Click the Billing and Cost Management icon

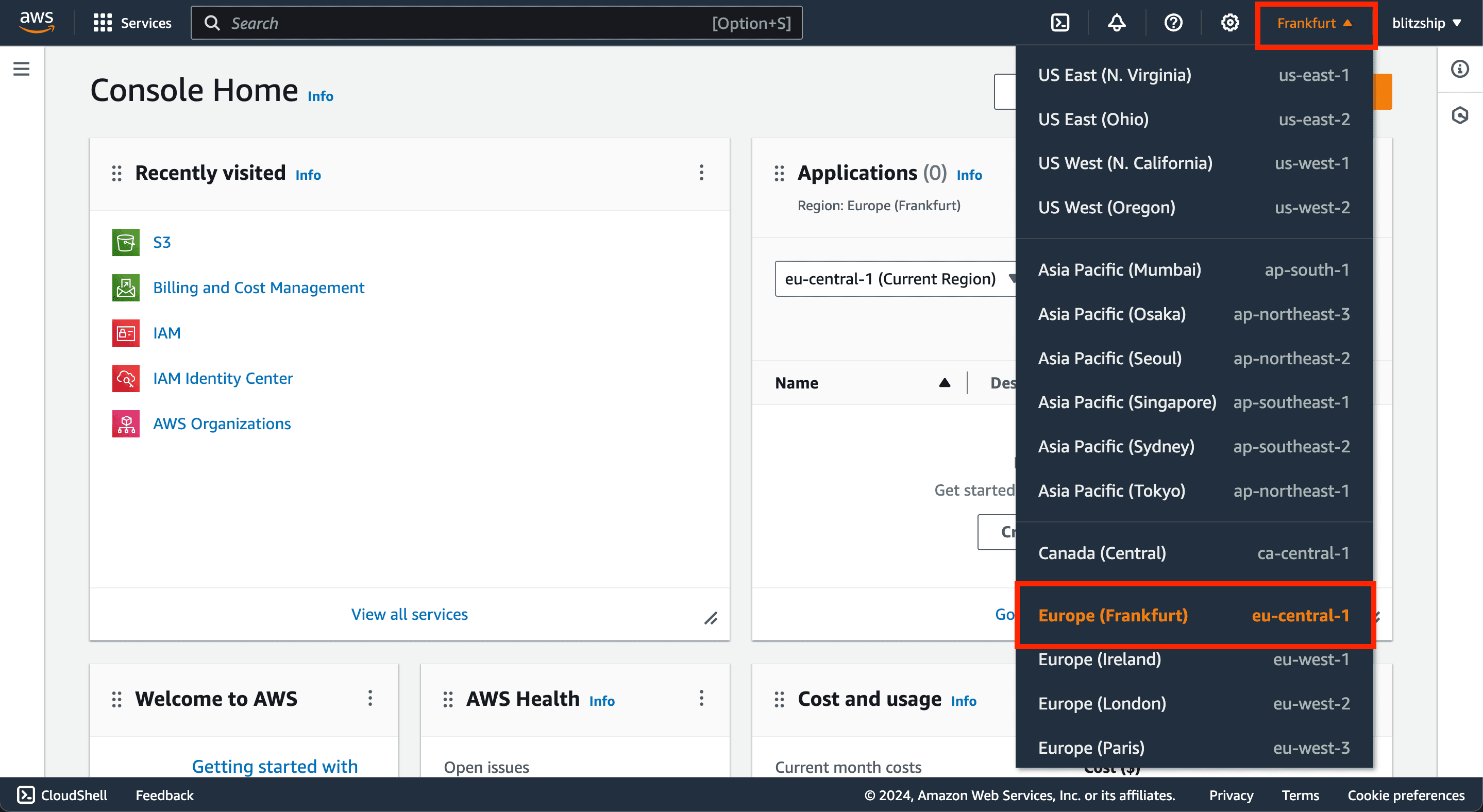[x=126, y=287]
